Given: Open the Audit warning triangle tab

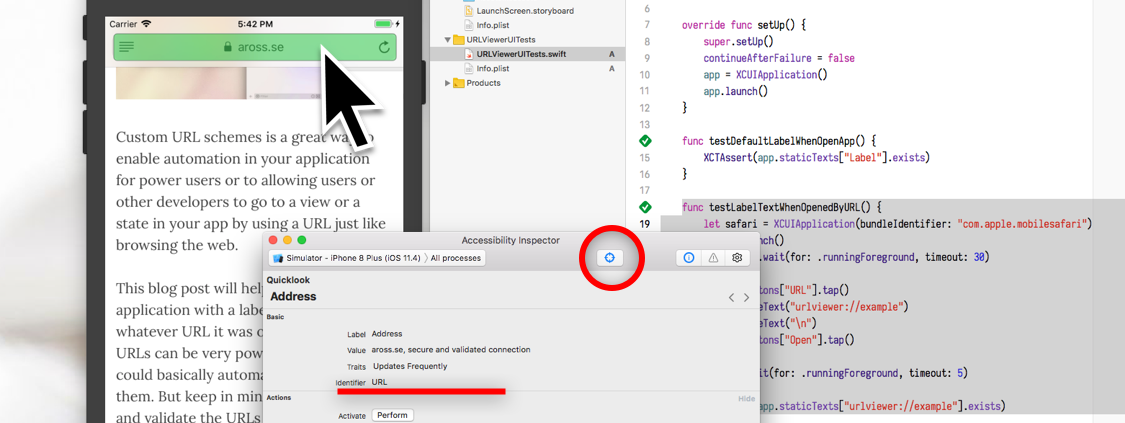Looking at the screenshot, I should [713, 258].
